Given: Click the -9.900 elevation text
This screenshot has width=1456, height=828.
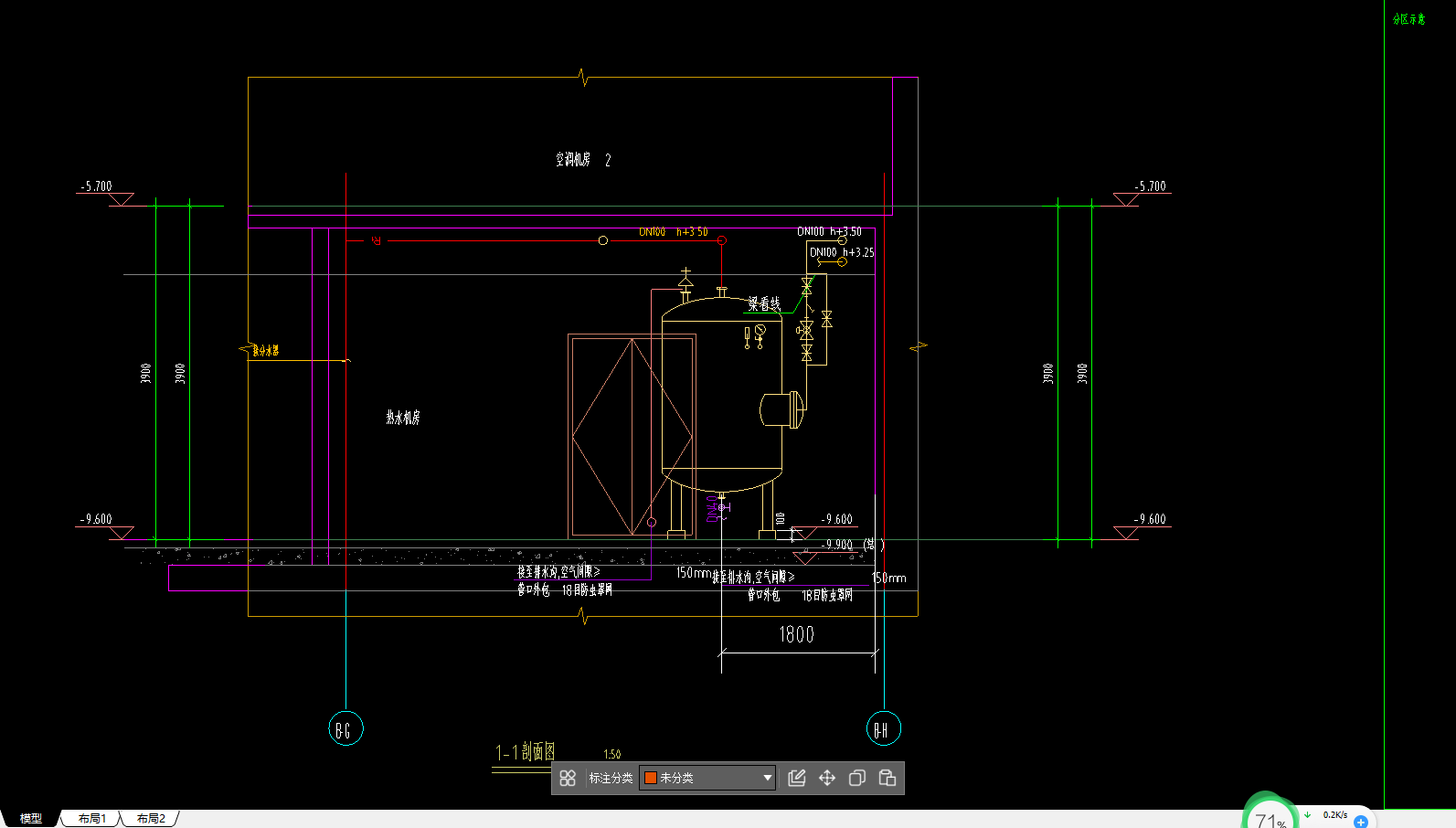Looking at the screenshot, I should [x=836, y=544].
